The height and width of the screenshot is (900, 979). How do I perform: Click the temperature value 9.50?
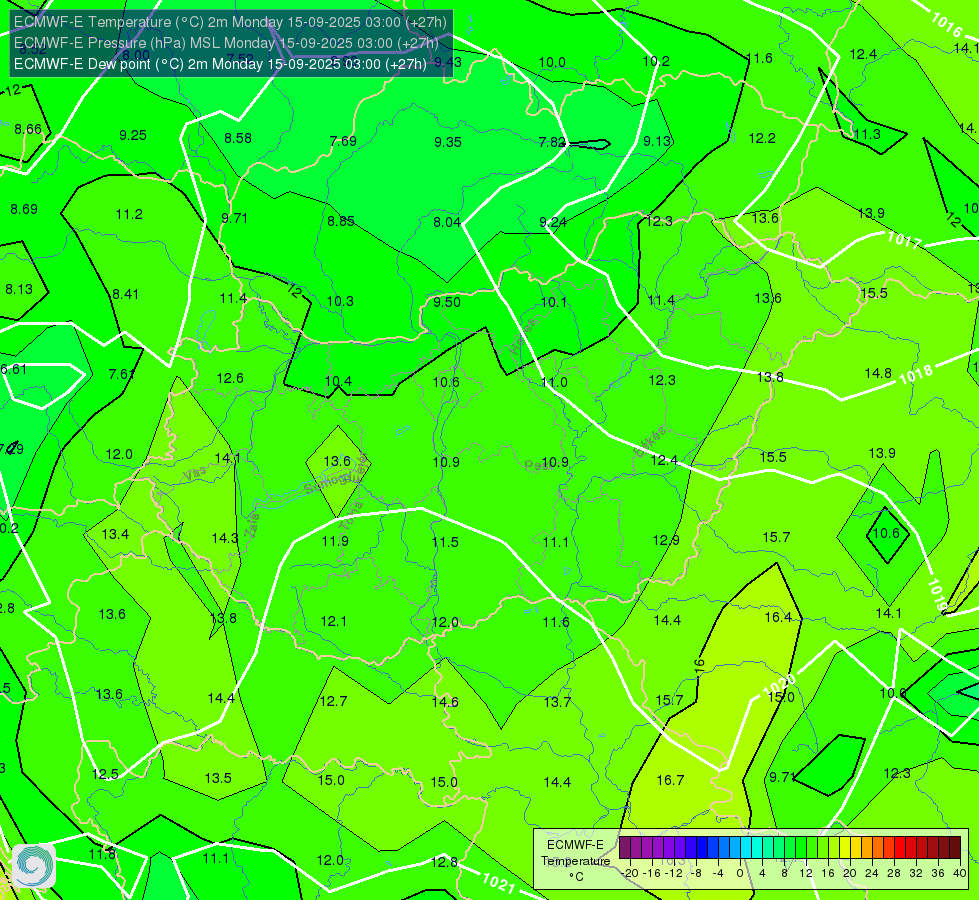[447, 302]
